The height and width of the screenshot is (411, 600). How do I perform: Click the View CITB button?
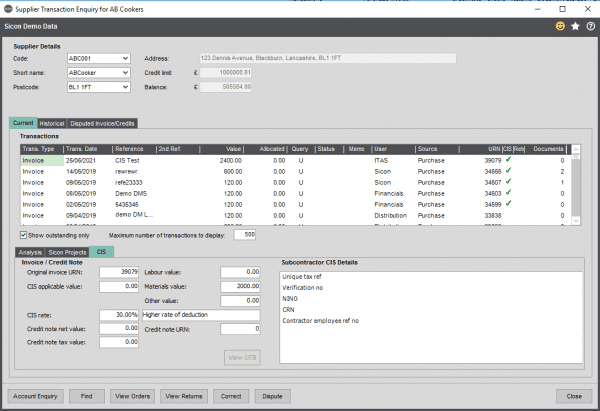[242, 357]
